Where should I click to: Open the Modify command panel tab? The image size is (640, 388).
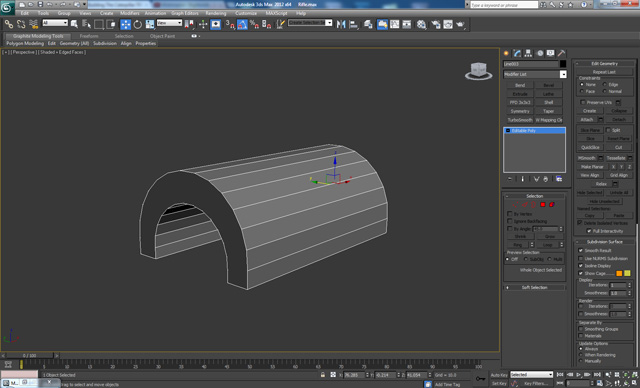(x=518, y=53)
